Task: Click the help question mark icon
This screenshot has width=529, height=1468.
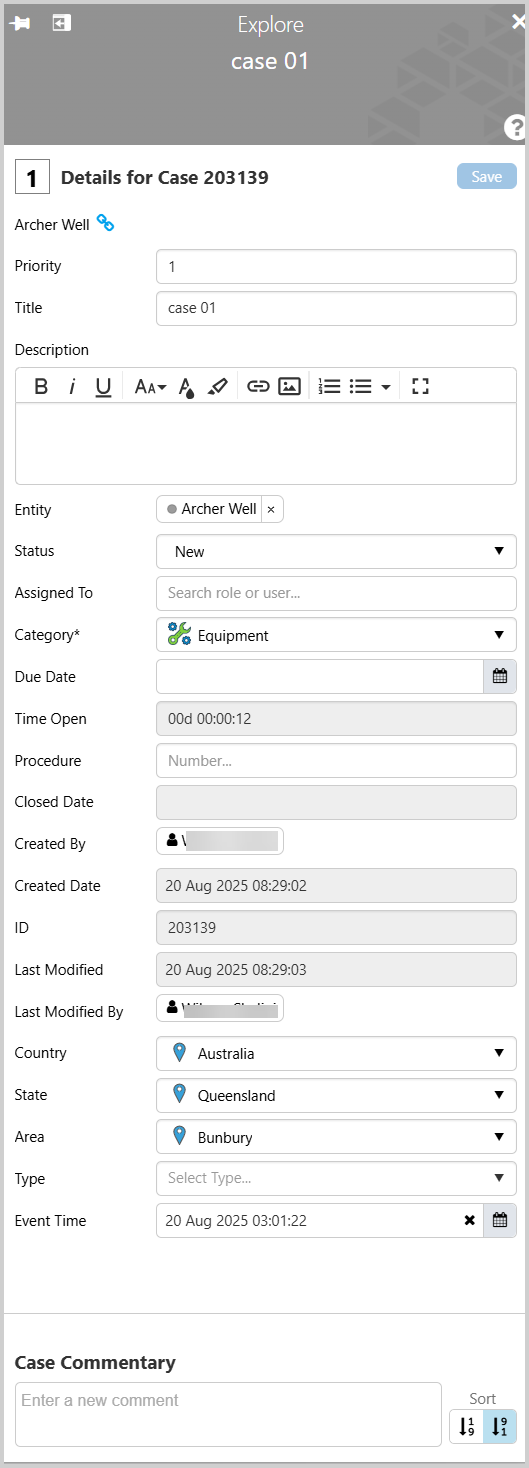Action: tap(516, 127)
